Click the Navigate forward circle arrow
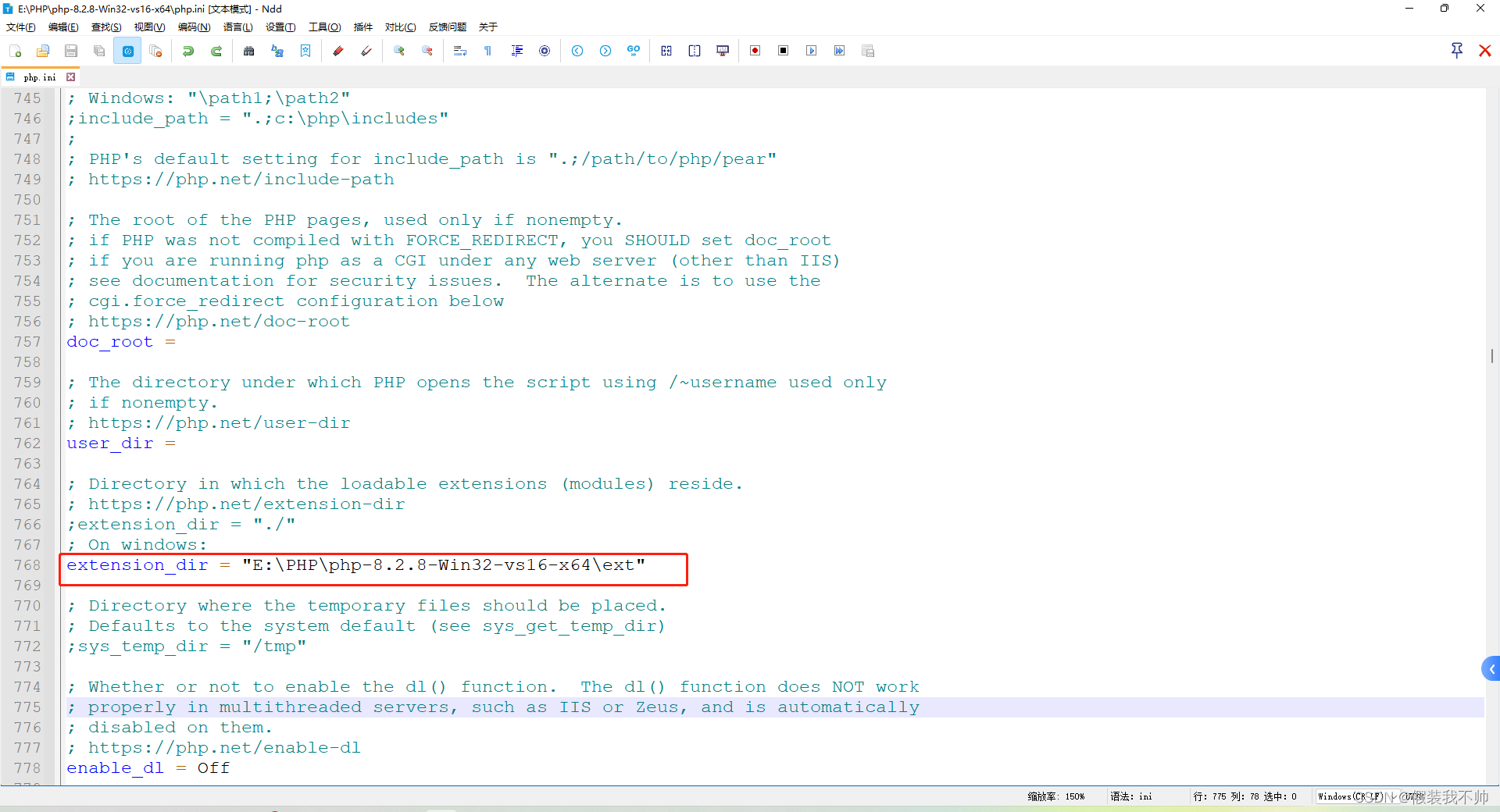The width and height of the screenshot is (1500, 812). pyautogui.click(x=605, y=51)
